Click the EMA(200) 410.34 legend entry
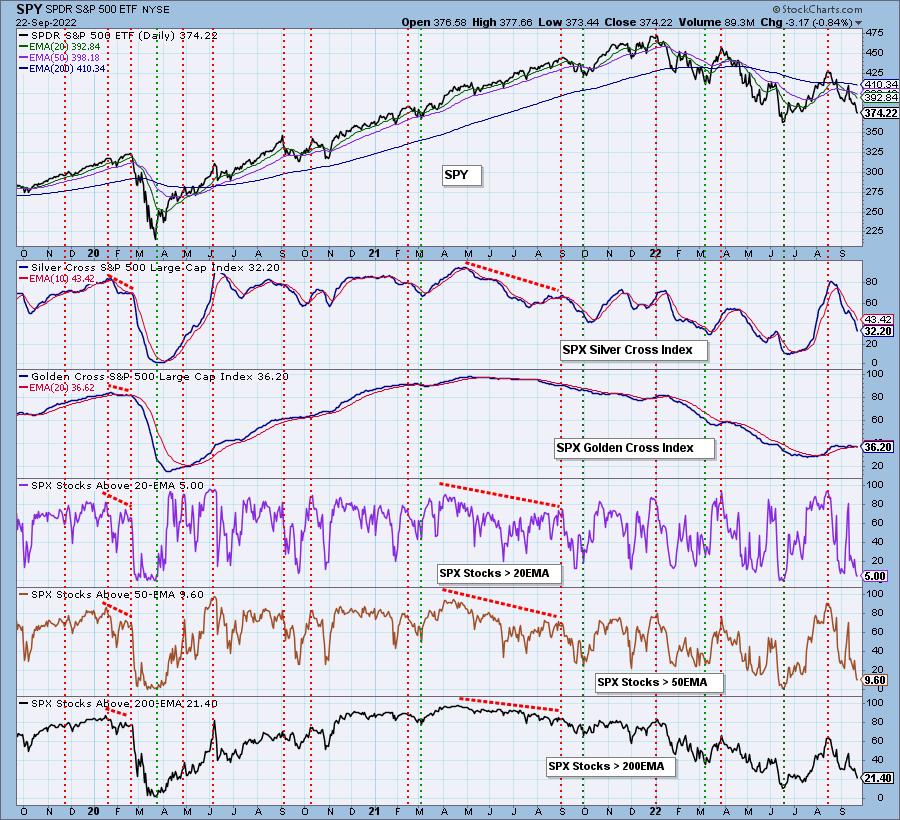 pos(62,68)
